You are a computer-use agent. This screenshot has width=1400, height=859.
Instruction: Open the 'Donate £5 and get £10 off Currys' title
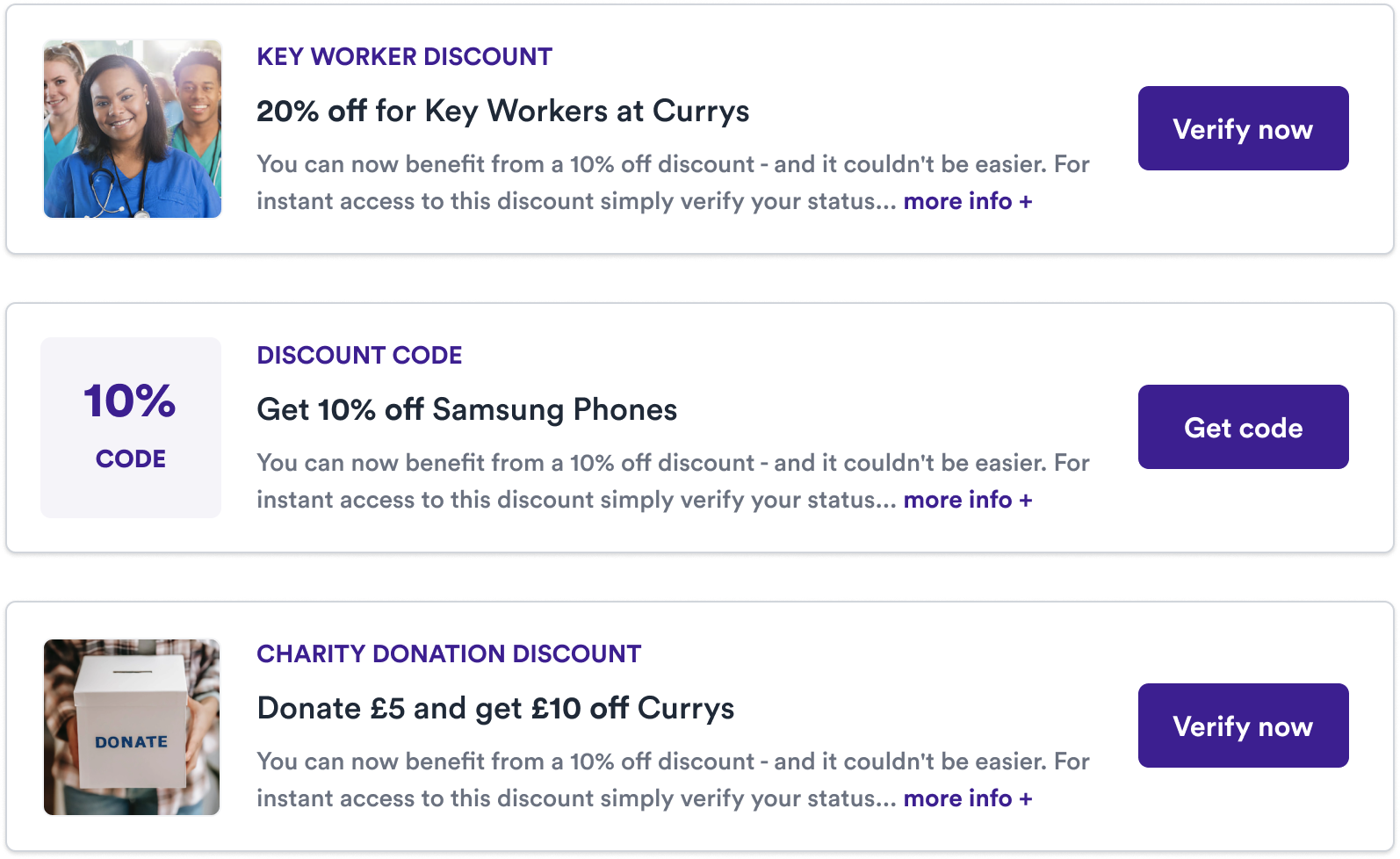coord(495,709)
